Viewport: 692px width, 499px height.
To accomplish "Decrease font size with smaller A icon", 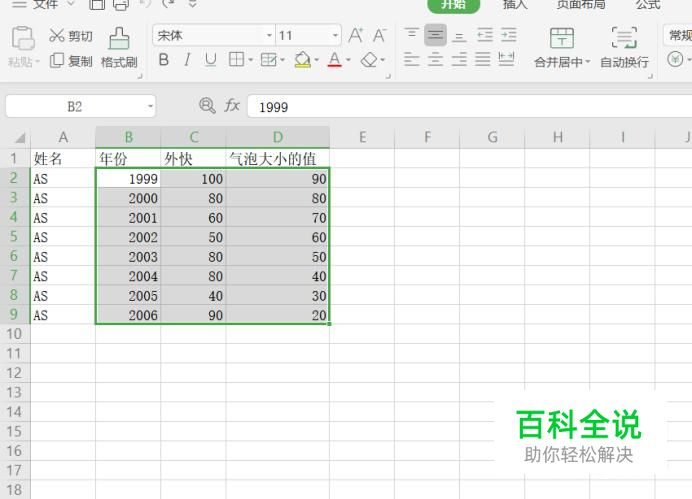I will 380,35.
